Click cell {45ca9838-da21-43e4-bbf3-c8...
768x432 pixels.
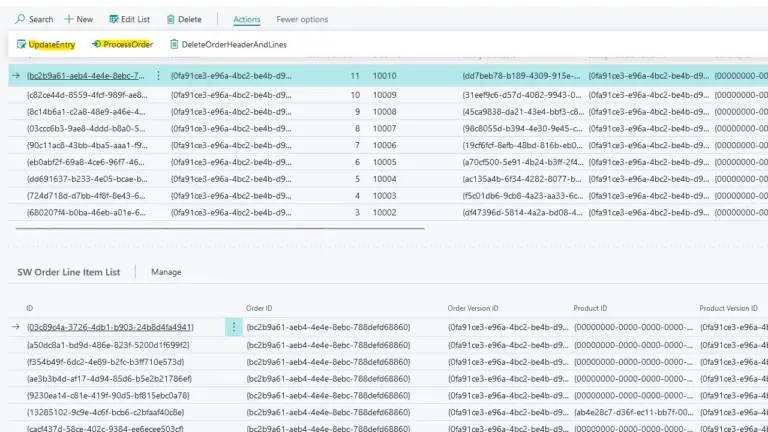point(523,112)
